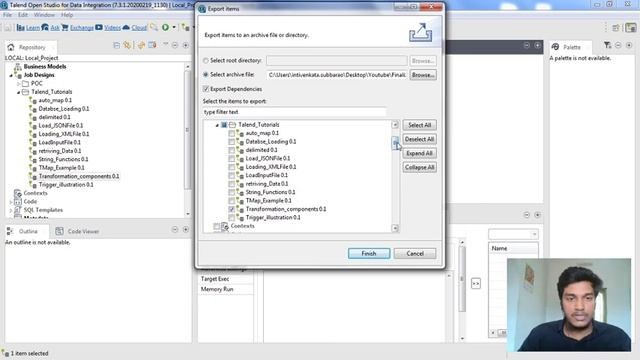Open the Run dropdown arrow in toolbar
The height and width of the screenshot is (360, 640).
pyautogui.click(x=174, y=27)
